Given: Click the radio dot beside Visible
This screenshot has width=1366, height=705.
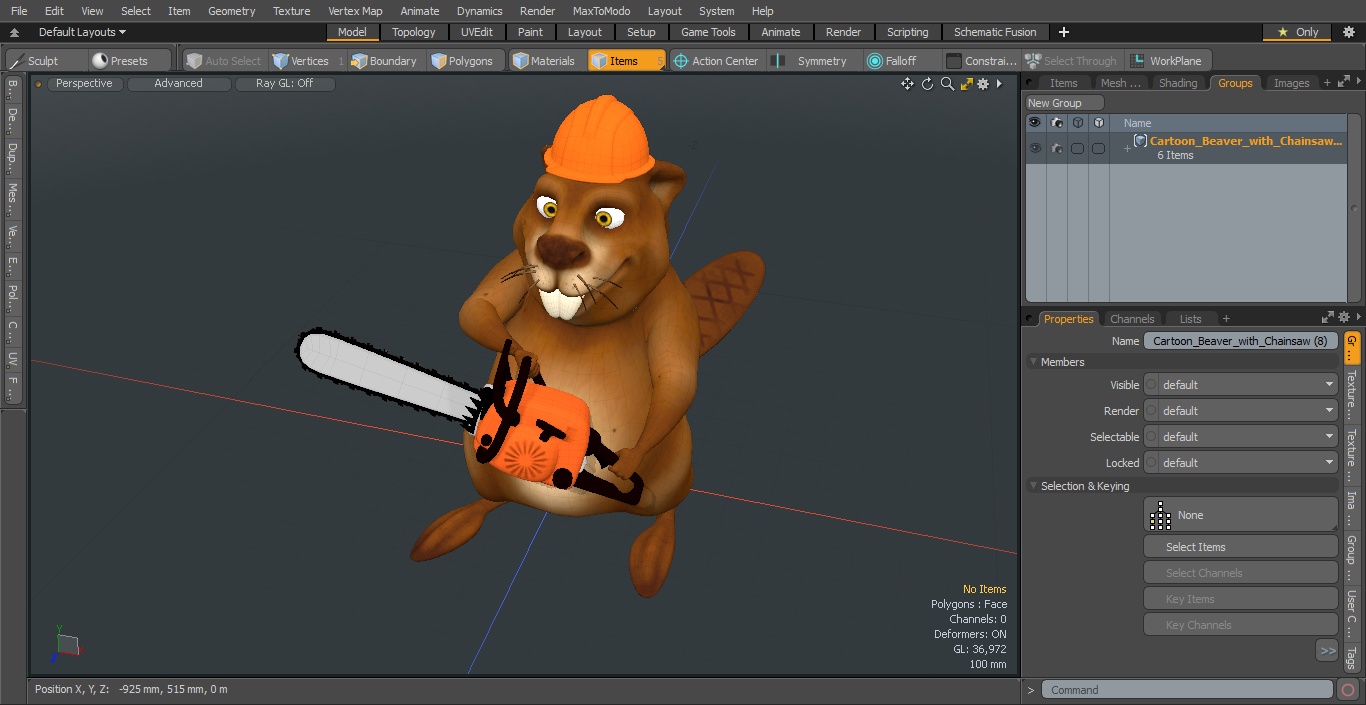Looking at the screenshot, I should (x=1151, y=384).
